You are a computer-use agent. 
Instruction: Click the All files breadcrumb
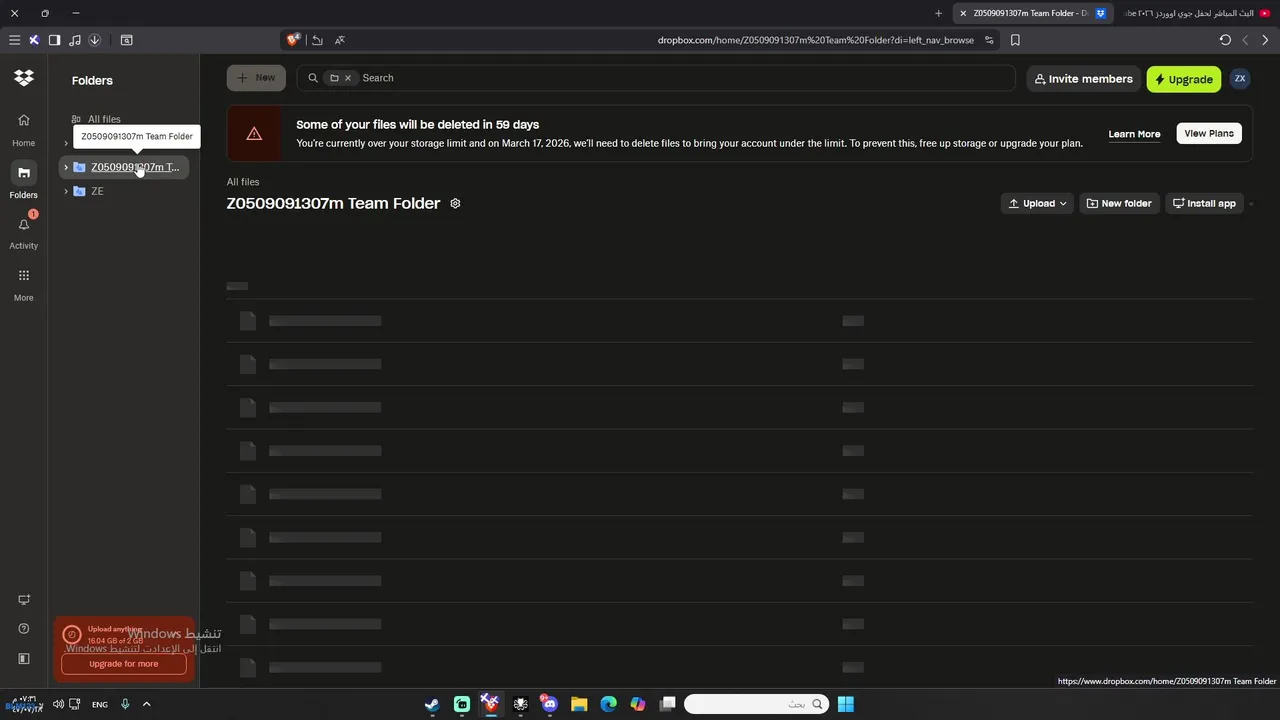pyautogui.click(x=243, y=182)
